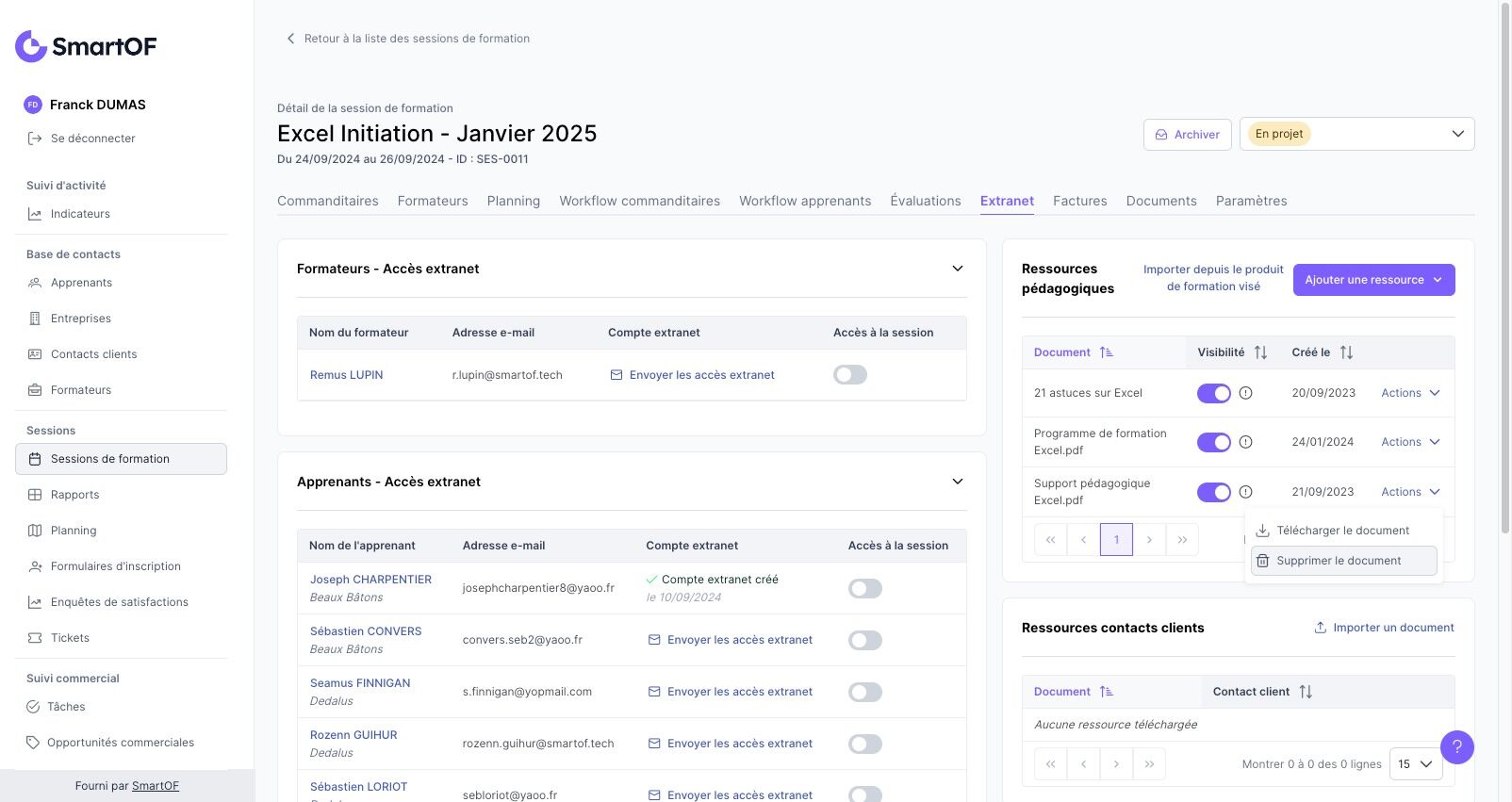
Task: Turn off visibility for 21 astuces sur Excel
Action: [1214, 393]
